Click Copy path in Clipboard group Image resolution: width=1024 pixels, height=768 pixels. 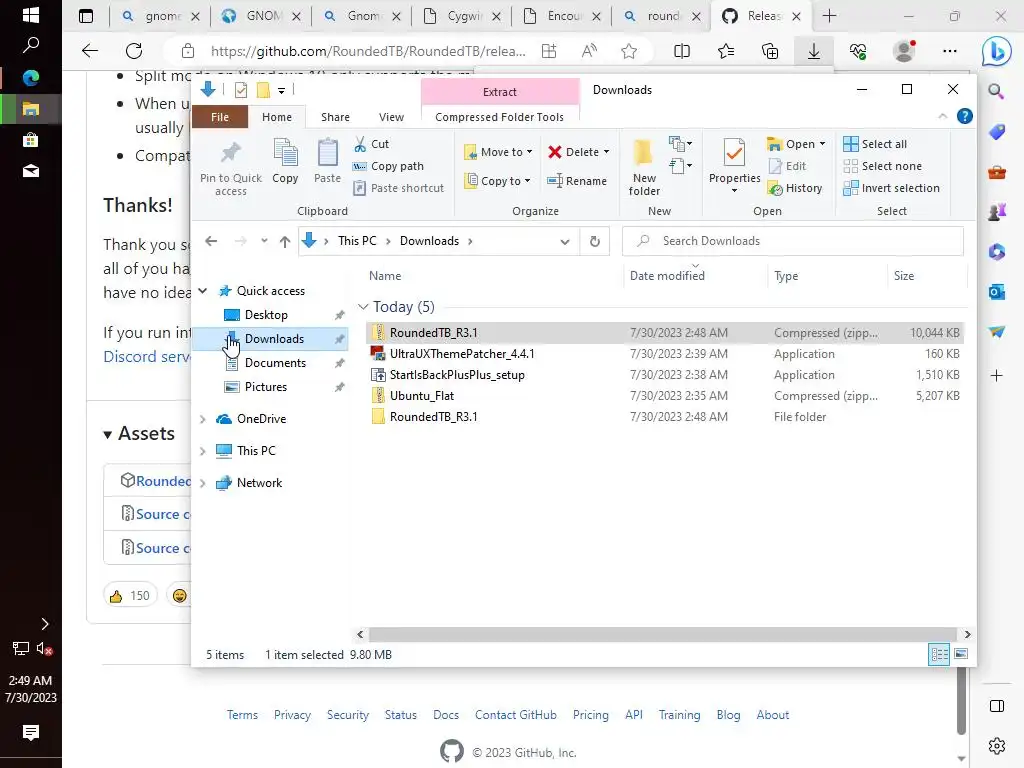pos(389,166)
